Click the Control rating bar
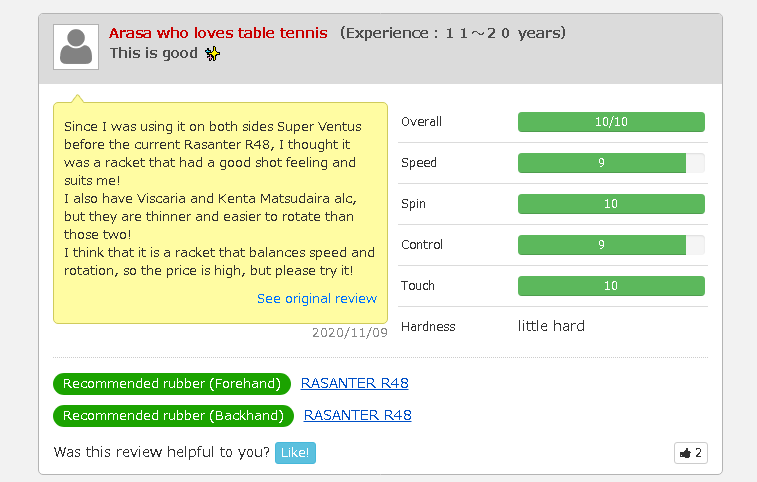The height and width of the screenshot is (482, 757). [x=611, y=245]
